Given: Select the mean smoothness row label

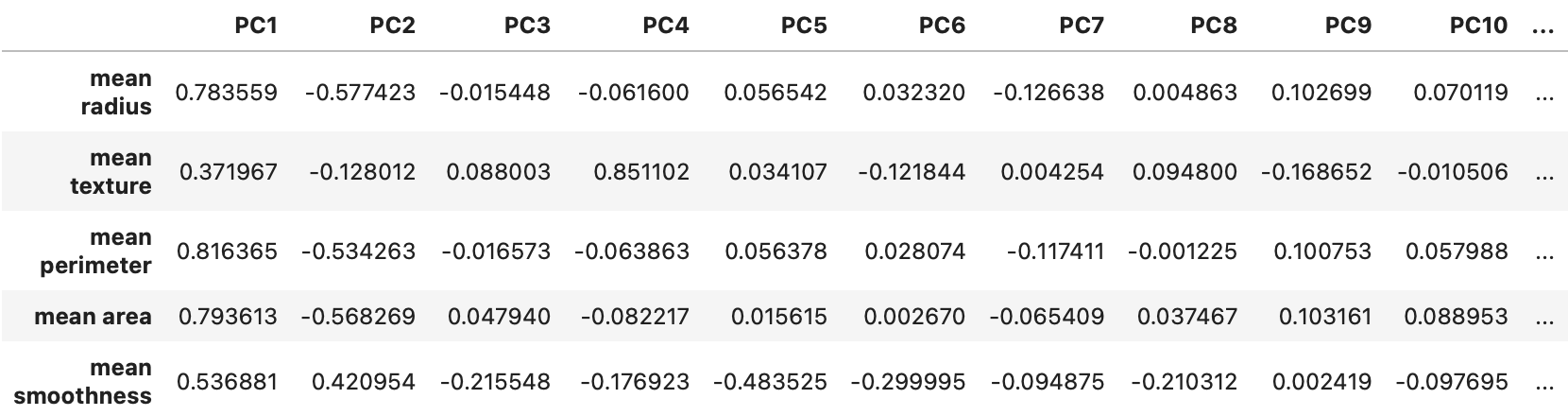Looking at the screenshot, I should 83,382.
